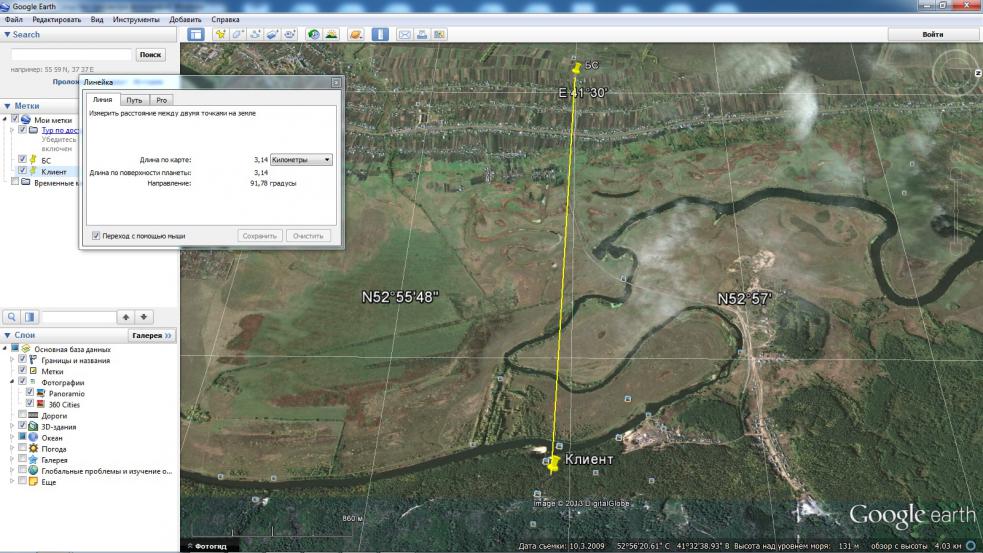The height and width of the screenshot is (553, 983).
Task: Toggle the sidebar panel toolbar icon
Action: [196, 34]
